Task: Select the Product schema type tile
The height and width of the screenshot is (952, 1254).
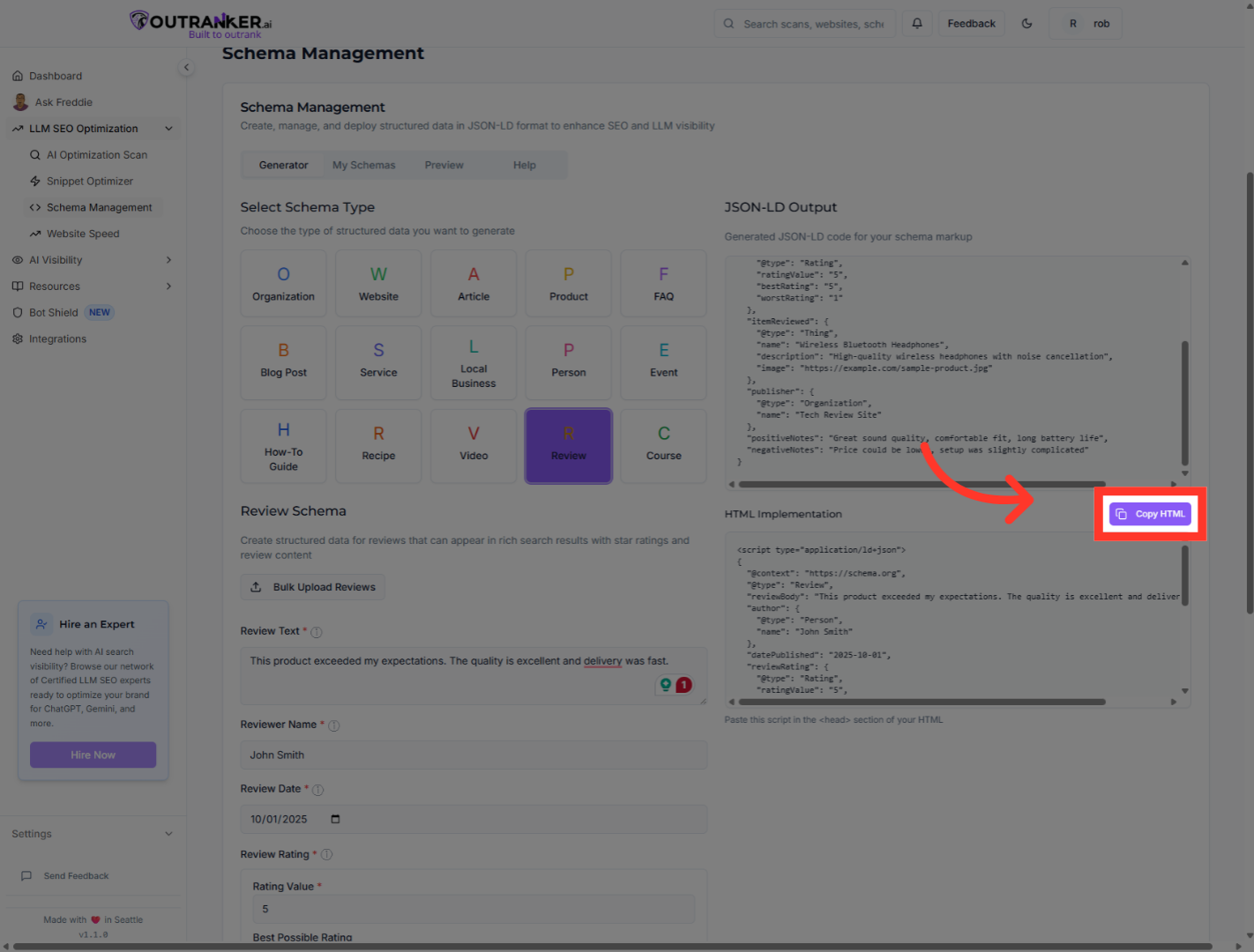Action: pos(568,284)
